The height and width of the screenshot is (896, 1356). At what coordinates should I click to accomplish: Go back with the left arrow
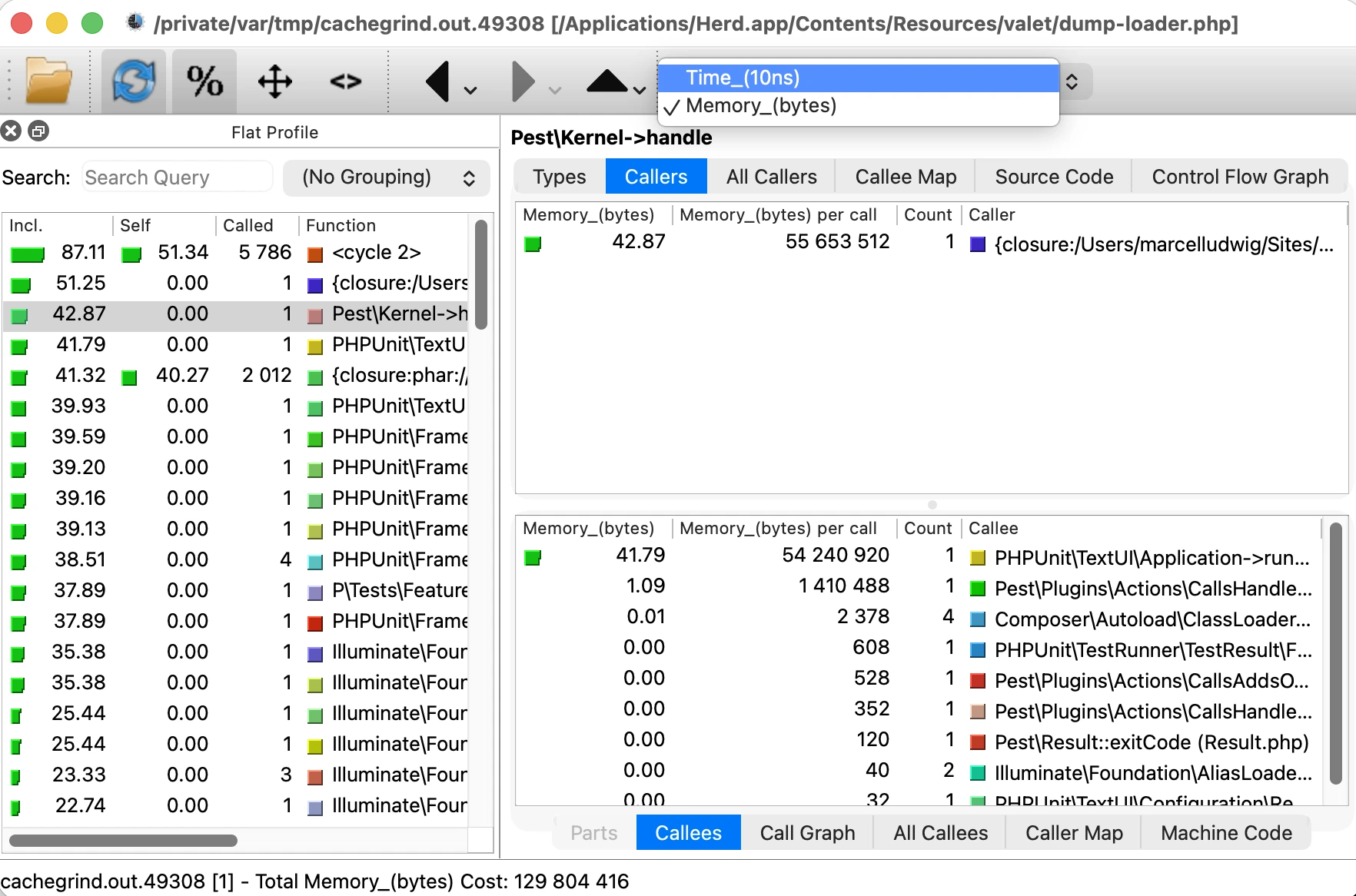[x=438, y=81]
